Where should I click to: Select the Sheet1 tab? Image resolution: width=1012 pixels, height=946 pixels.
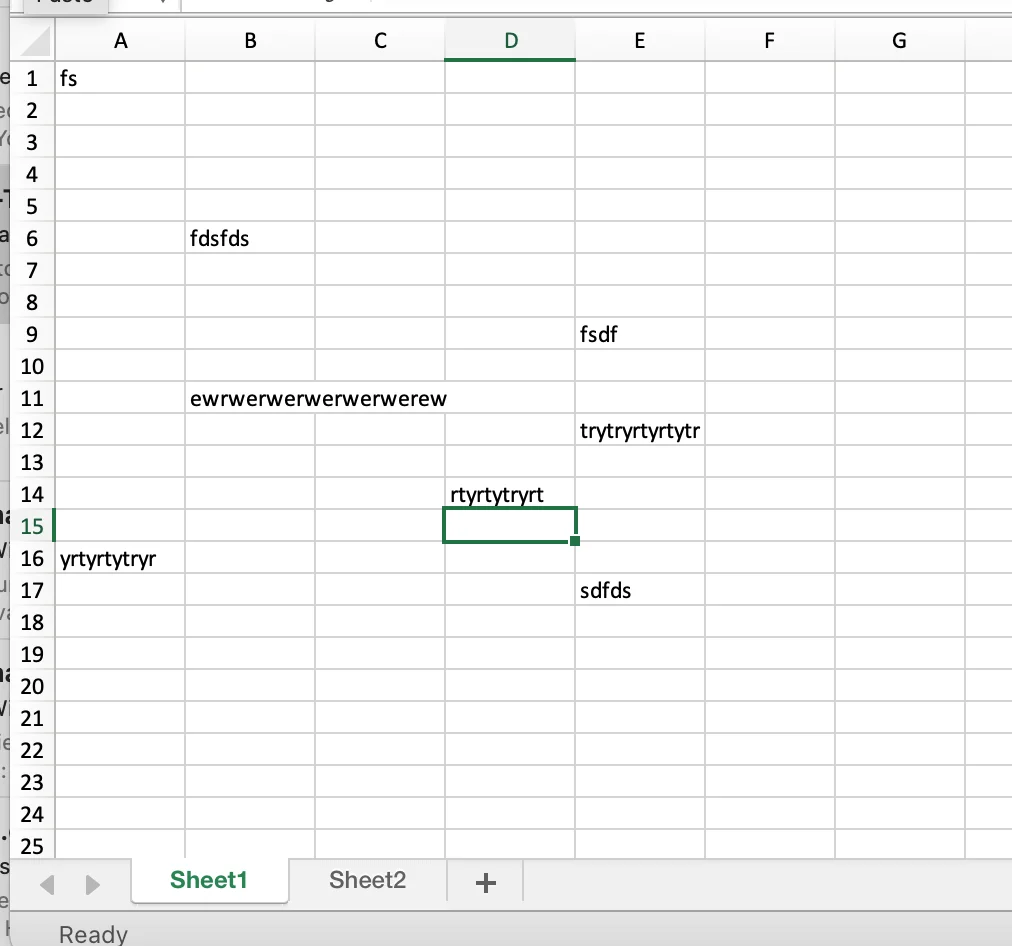click(x=209, y=880)
